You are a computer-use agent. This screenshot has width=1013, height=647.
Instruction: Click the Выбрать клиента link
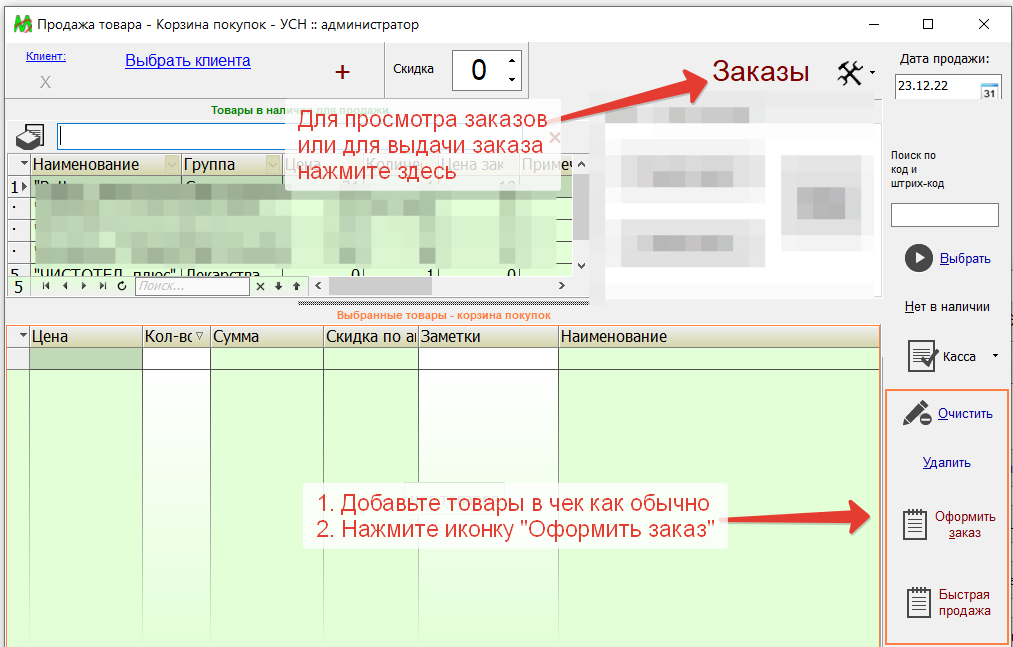[x=188, y=61]
